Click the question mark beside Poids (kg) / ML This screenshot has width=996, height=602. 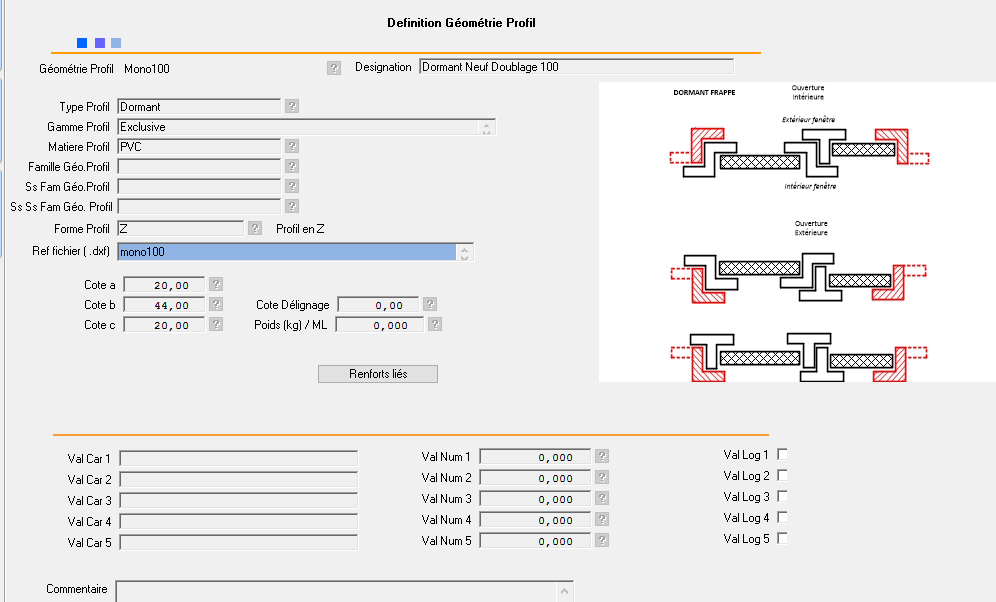click(x=435, y=324)
